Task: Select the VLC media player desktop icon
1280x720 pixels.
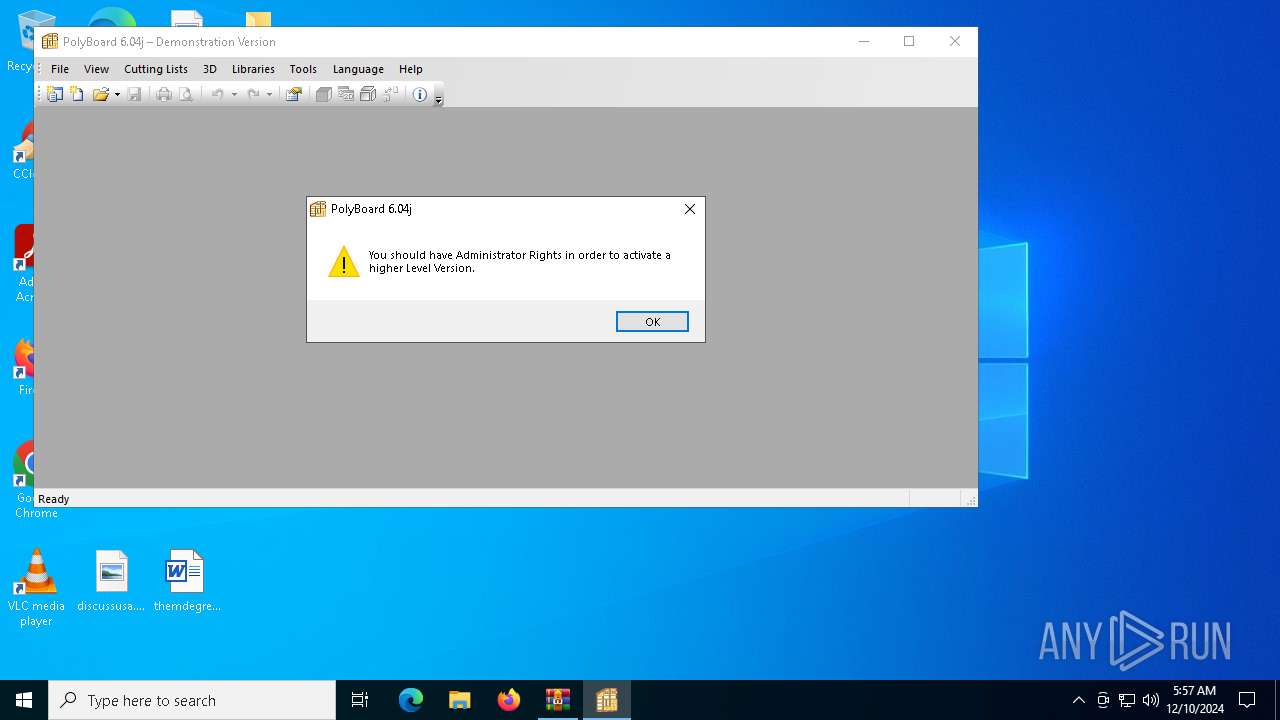Action: pyautogui.click(x=36, y=588)
